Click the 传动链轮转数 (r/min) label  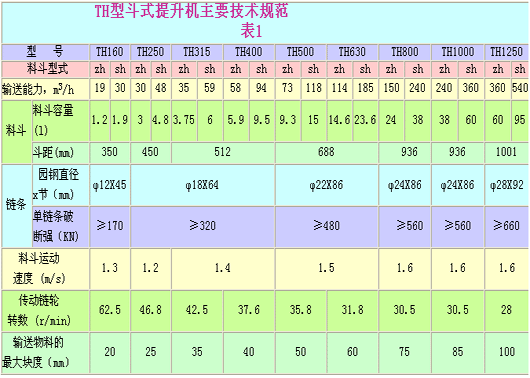tap(45, 311)
